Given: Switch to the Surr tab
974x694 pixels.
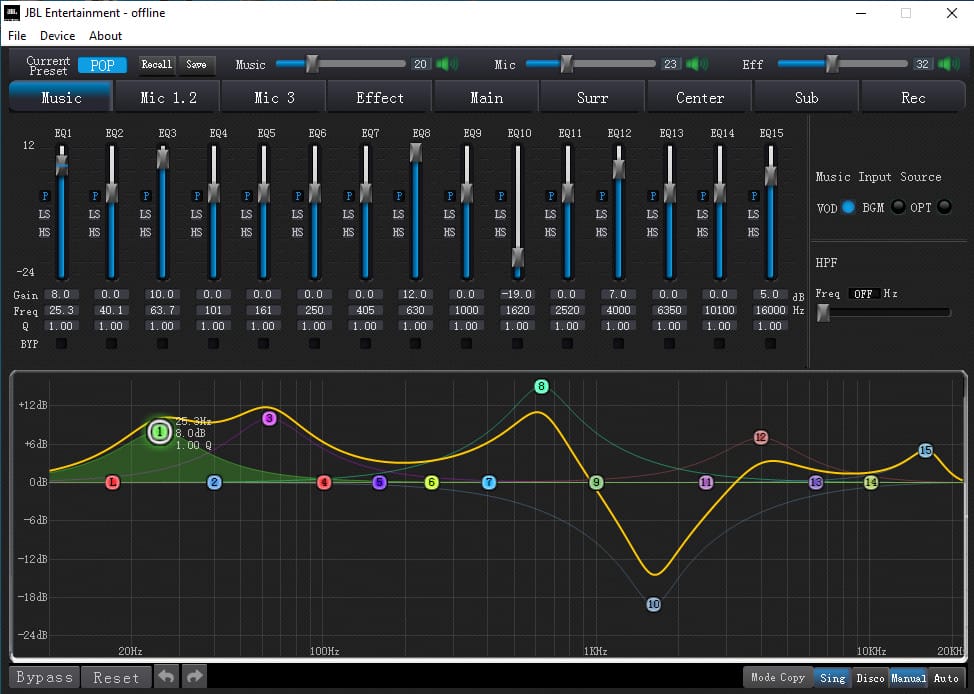Looking at the screenshot, I should (x=593, y=98).
